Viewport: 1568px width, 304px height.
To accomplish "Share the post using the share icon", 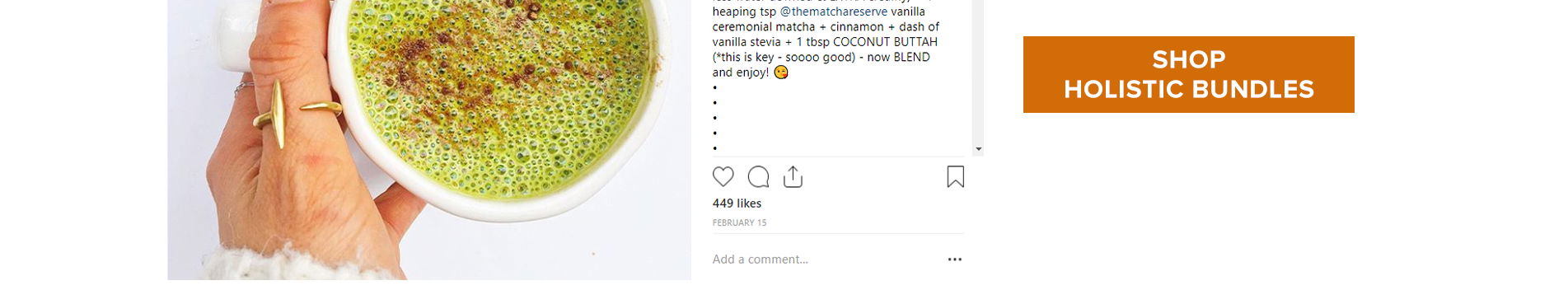I will 793,176.
